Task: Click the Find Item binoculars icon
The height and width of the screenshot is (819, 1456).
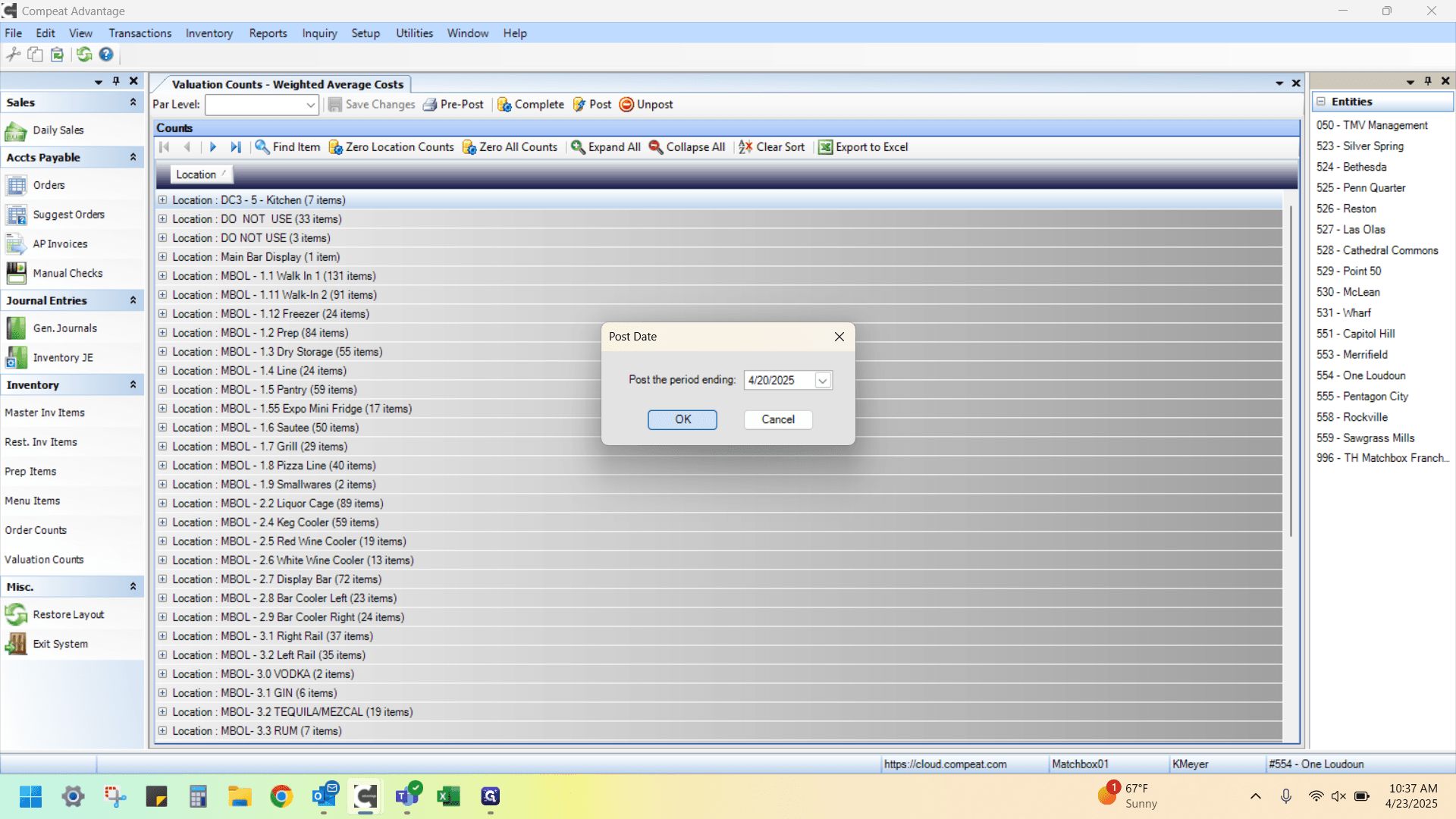Action: point(262,147)
